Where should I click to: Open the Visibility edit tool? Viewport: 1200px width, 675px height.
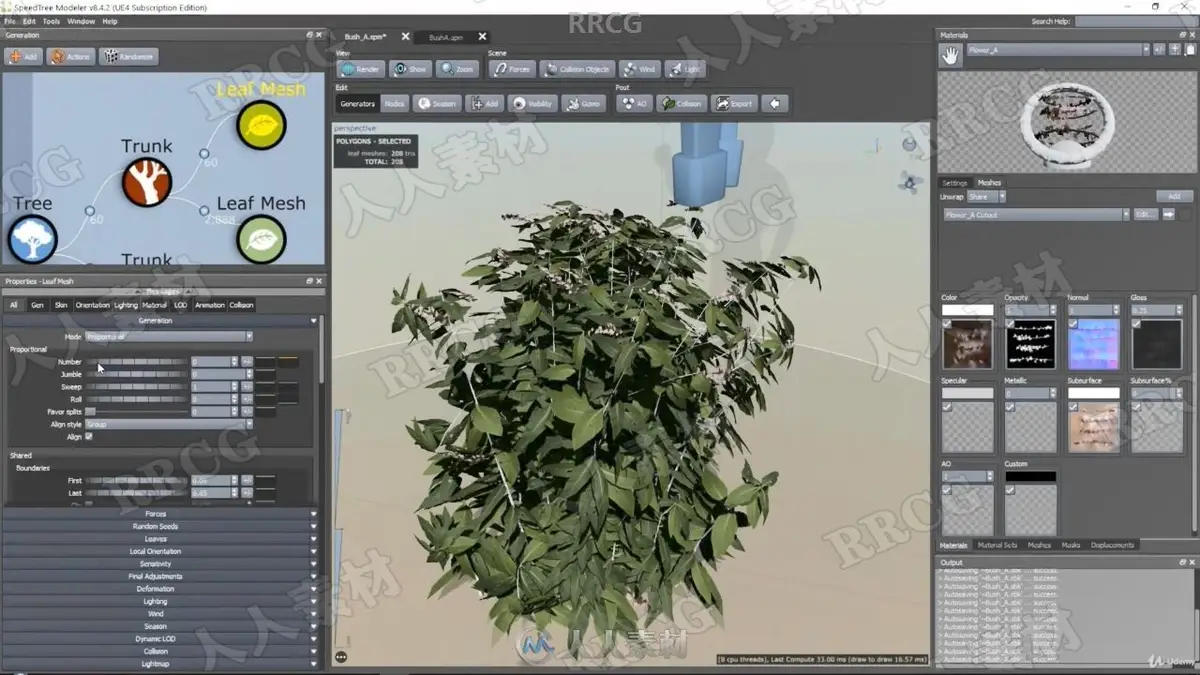pos(533,103)
